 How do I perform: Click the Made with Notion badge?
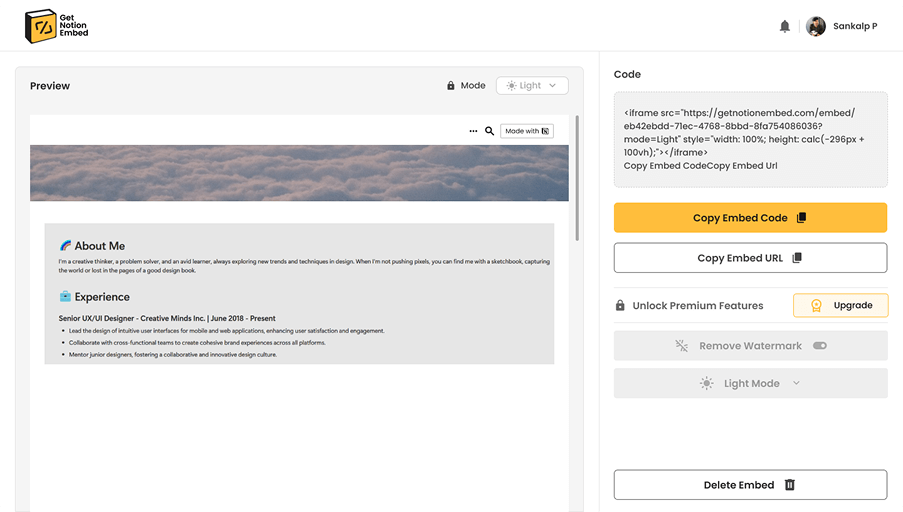[x=526, y=131]
